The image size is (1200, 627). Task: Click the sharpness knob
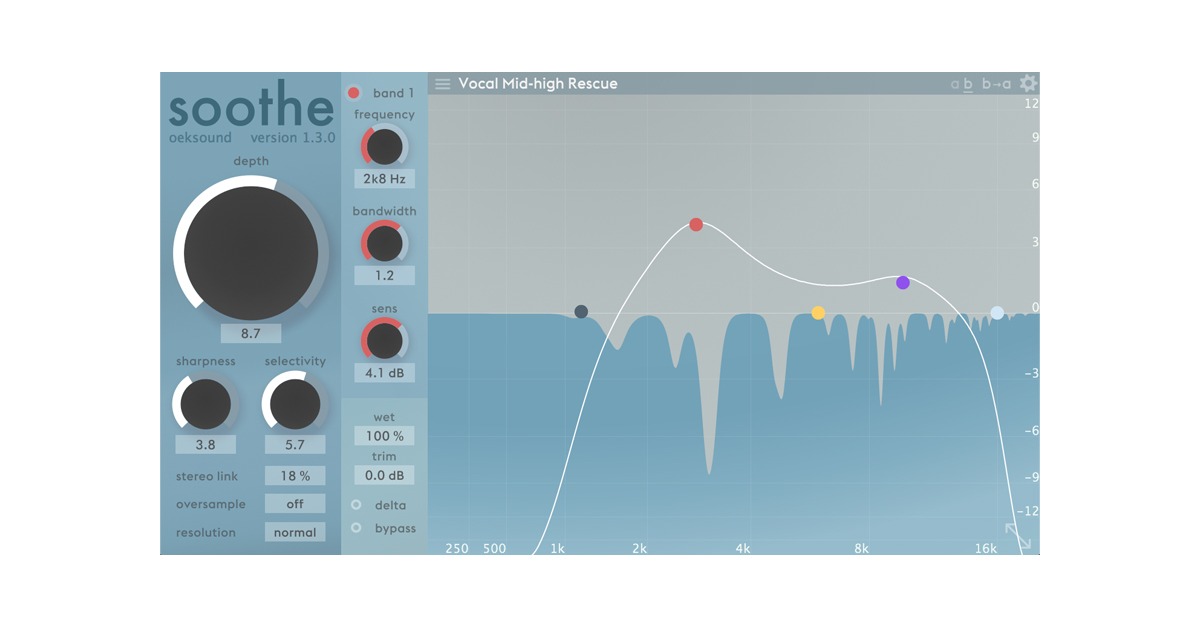(x=206, y=404)
